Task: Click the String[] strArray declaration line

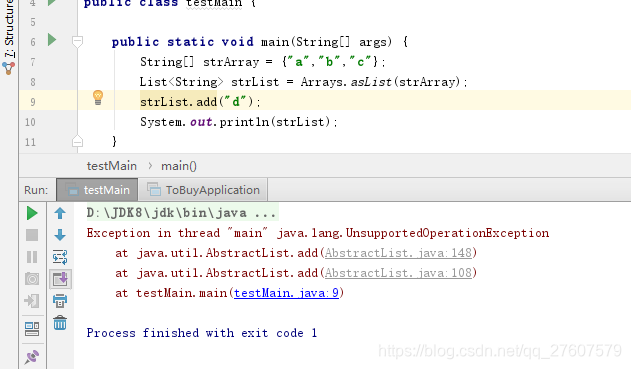Action: (262, 62)
